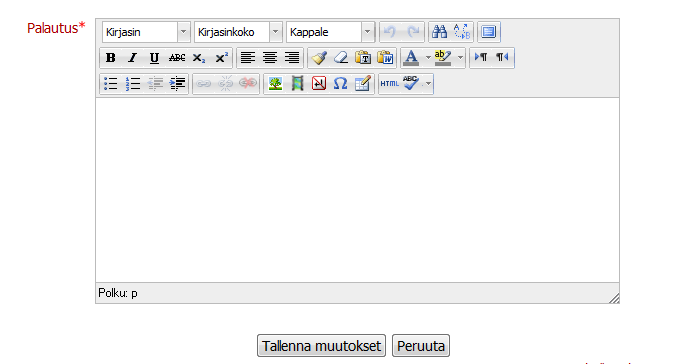
Task: Paste from Word
Action: (386, 58)
